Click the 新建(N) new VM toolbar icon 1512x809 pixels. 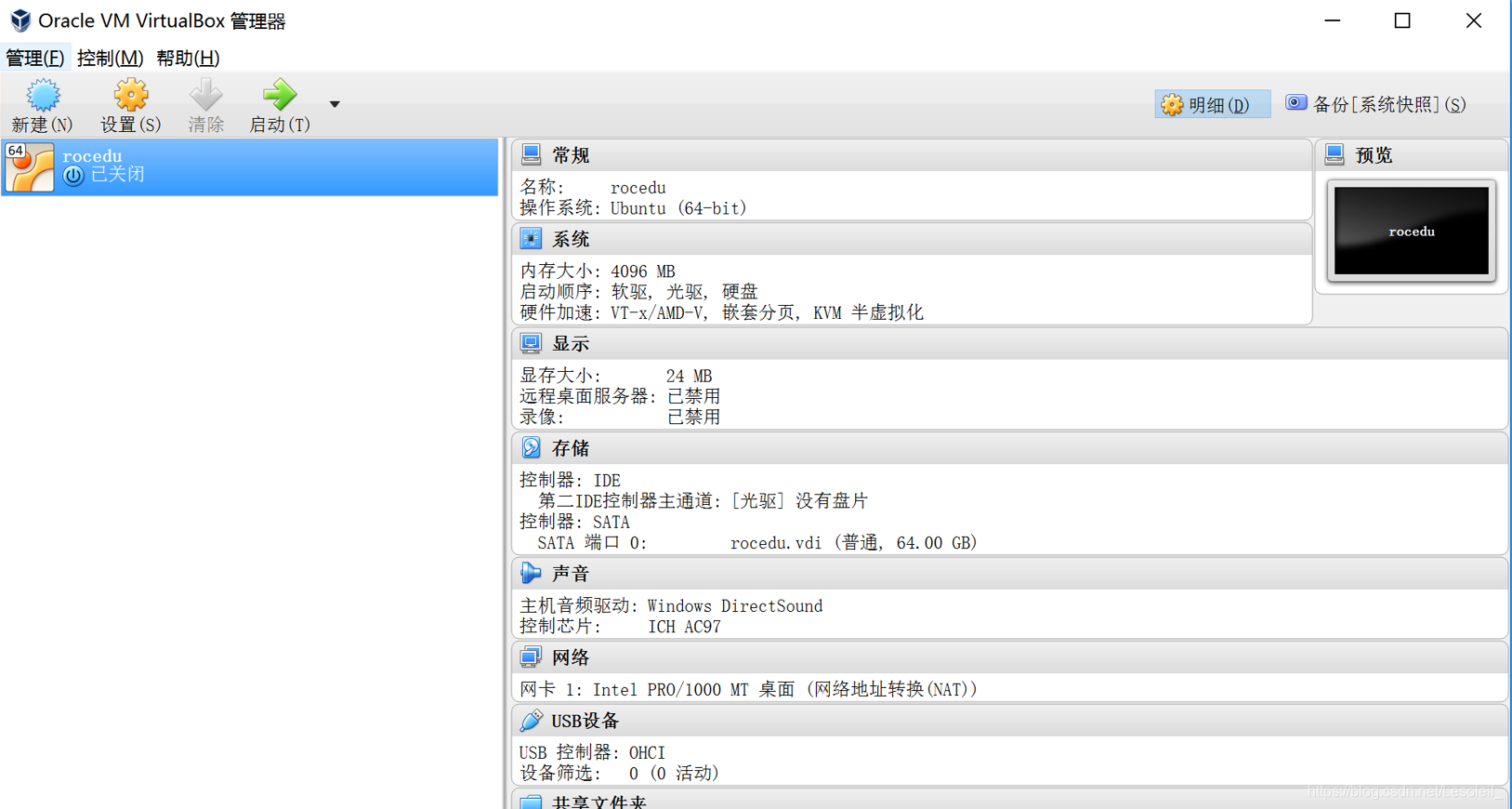coord(43,95)
